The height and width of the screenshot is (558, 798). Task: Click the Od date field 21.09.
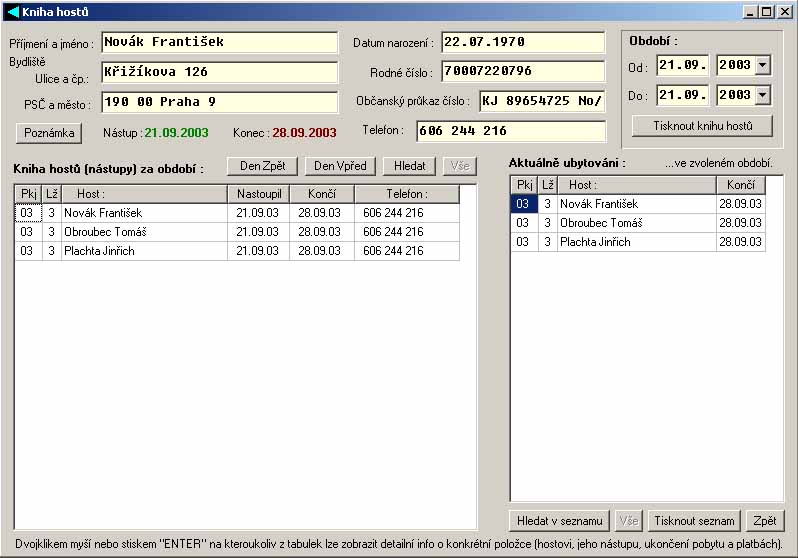click(682, 65)
